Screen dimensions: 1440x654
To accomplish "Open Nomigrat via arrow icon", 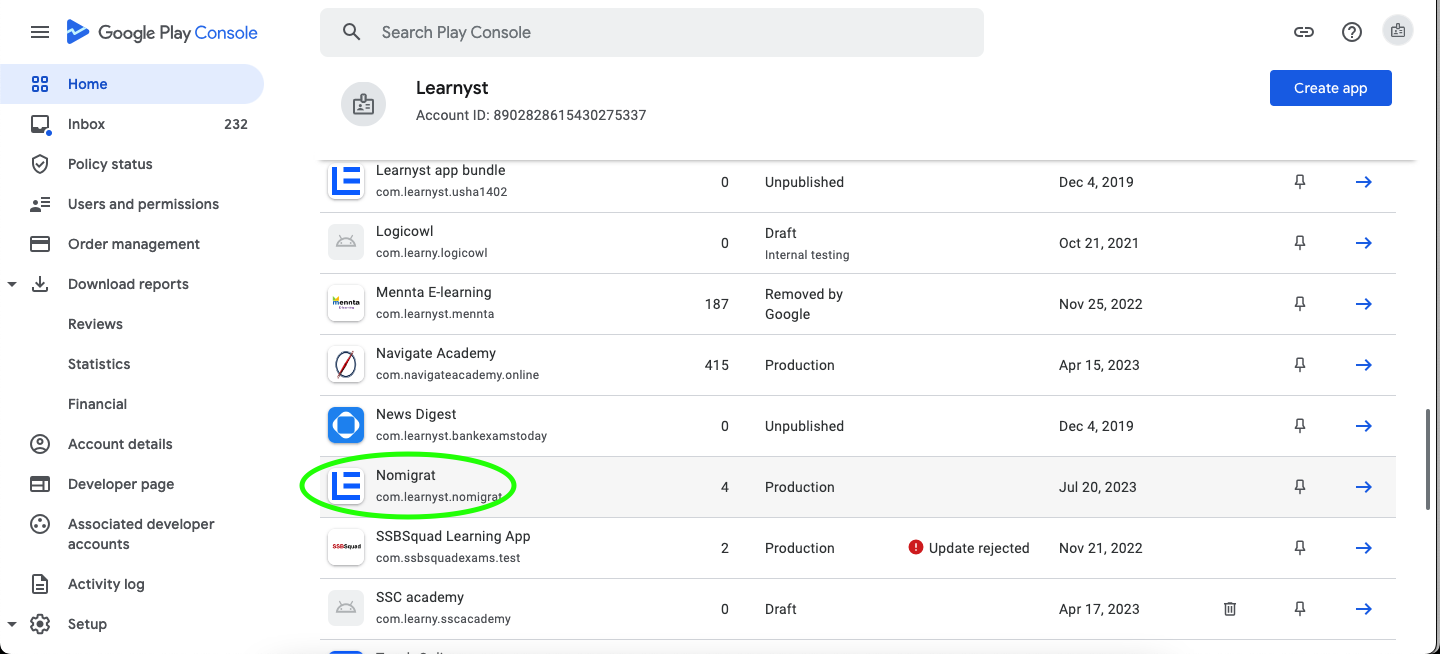I will tap(1363, 487).
